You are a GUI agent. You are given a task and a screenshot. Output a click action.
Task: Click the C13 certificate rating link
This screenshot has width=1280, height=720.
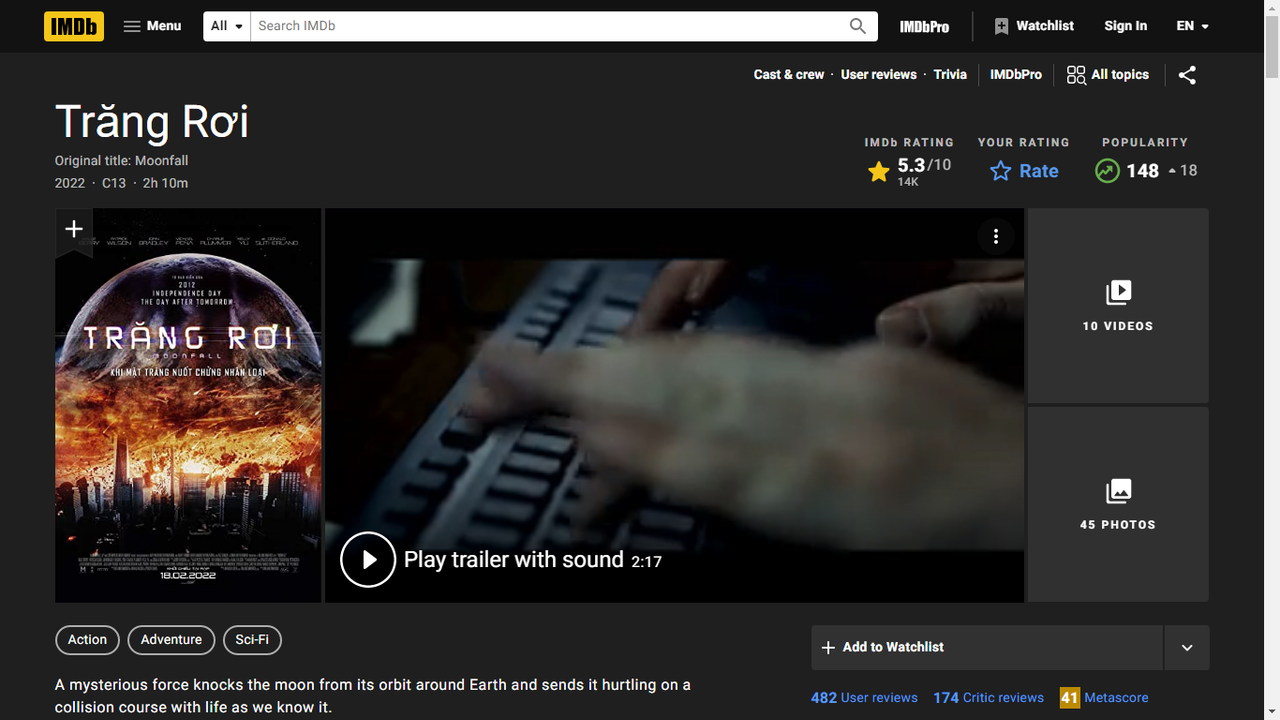[x=114, y=183]
